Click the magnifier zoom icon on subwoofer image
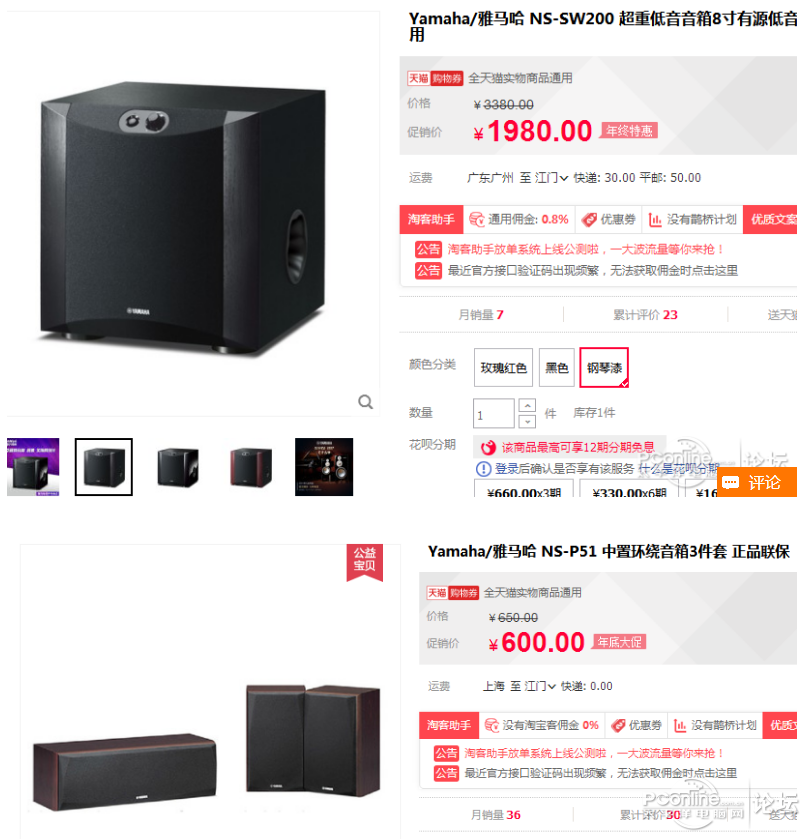 coord(365,402)
